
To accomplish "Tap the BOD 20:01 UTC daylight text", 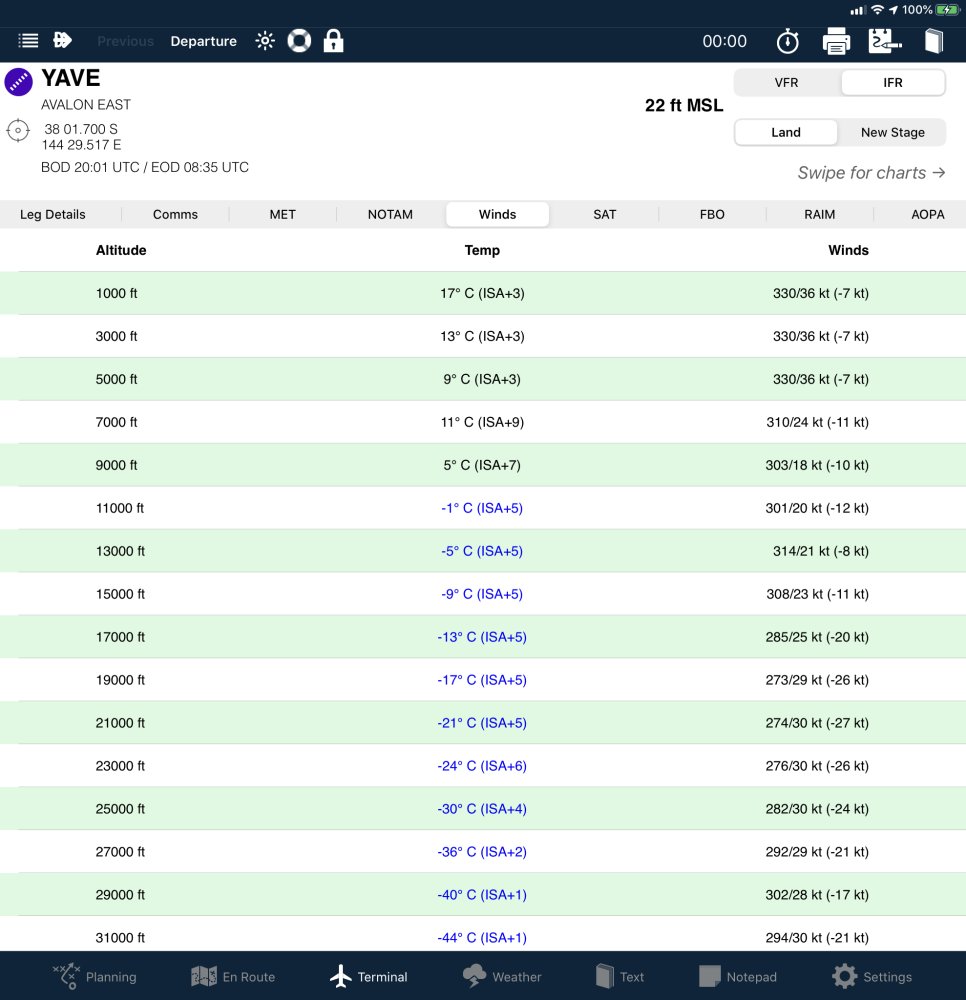I will [x=145, y=167].
